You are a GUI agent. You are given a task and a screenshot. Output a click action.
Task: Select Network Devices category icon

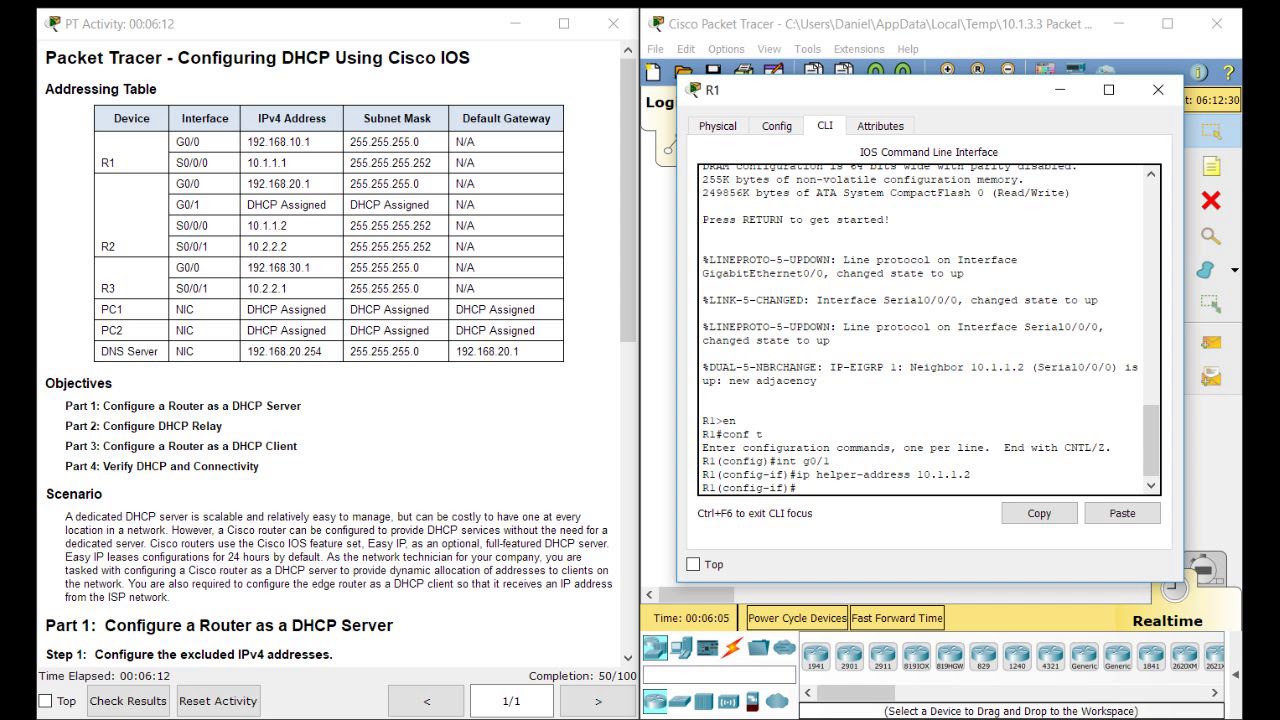[655, 648]
